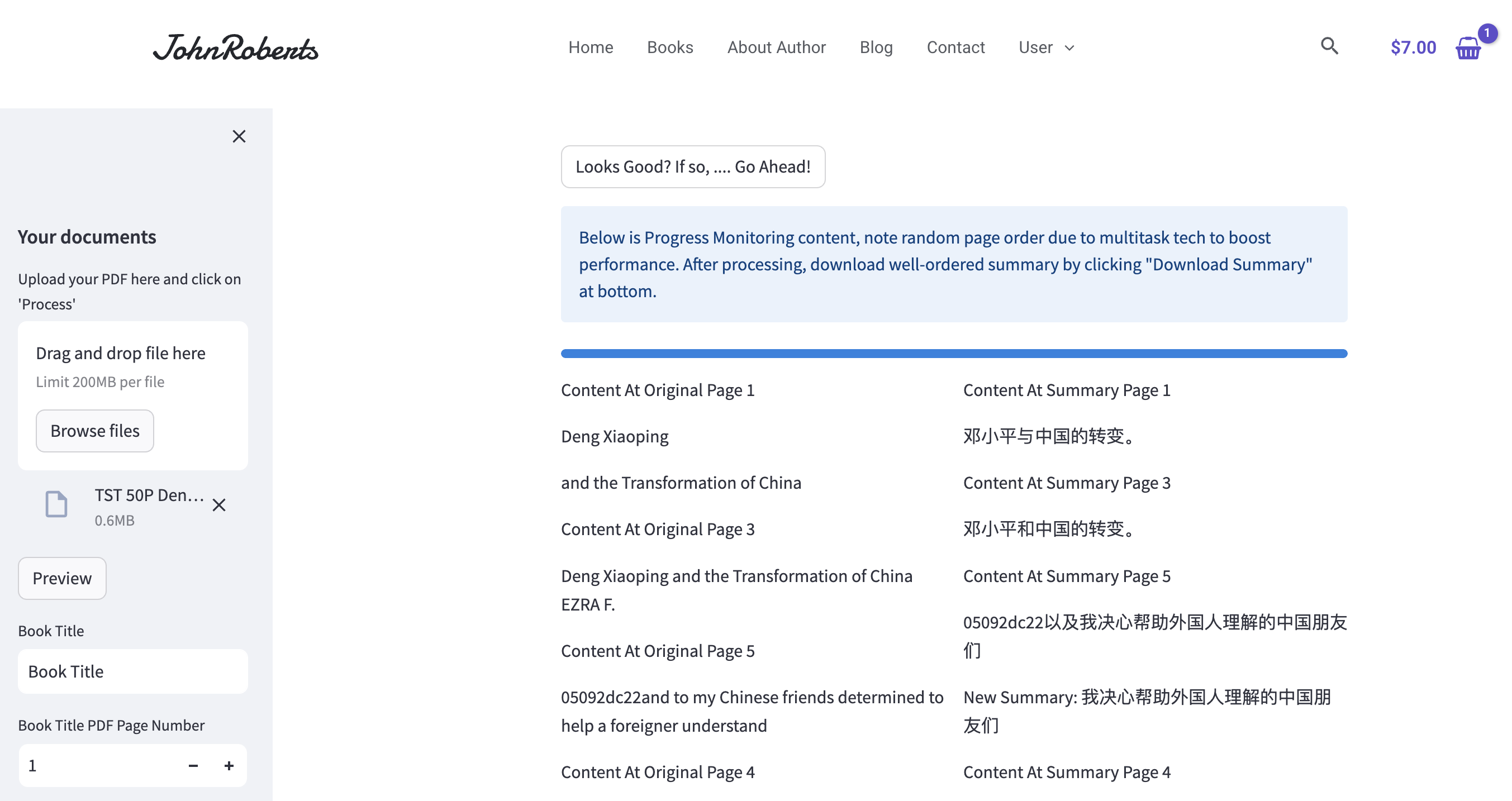The image size is (1512, 801).
Task: Go to the Contact page
Action: 955,47
